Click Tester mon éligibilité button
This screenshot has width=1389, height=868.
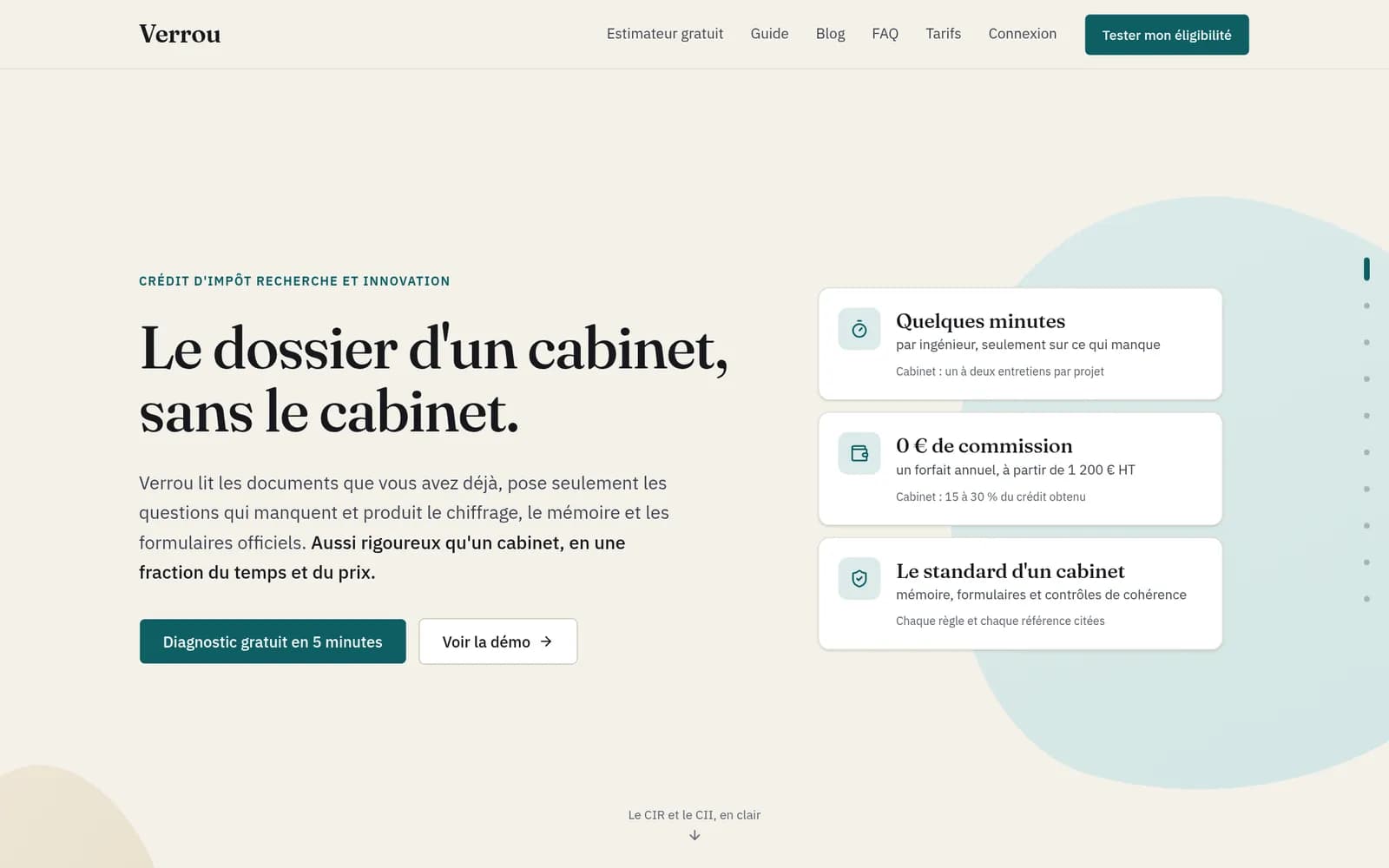(1167, 35)
